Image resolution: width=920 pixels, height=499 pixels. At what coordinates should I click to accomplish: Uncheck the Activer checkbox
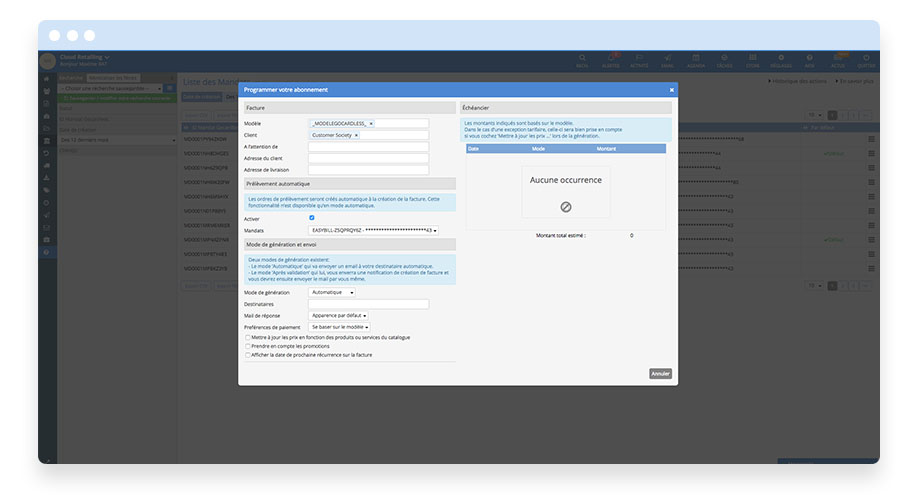tap(312, 217)
